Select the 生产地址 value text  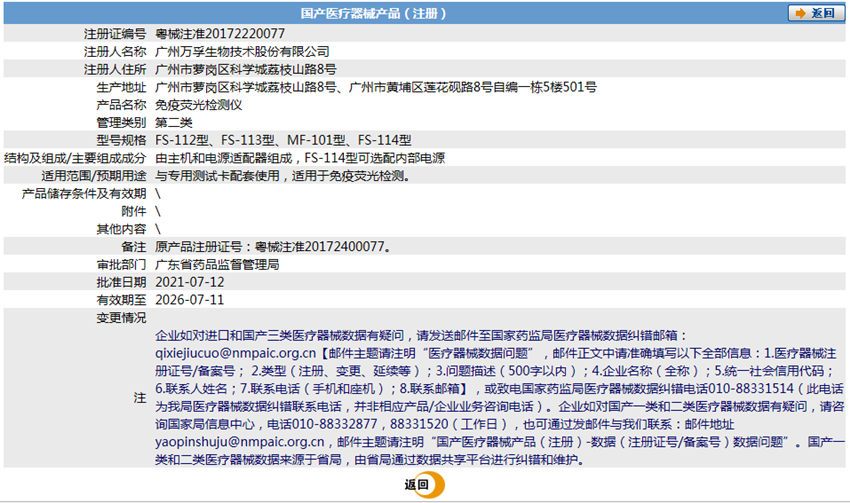tap(376, 87)
